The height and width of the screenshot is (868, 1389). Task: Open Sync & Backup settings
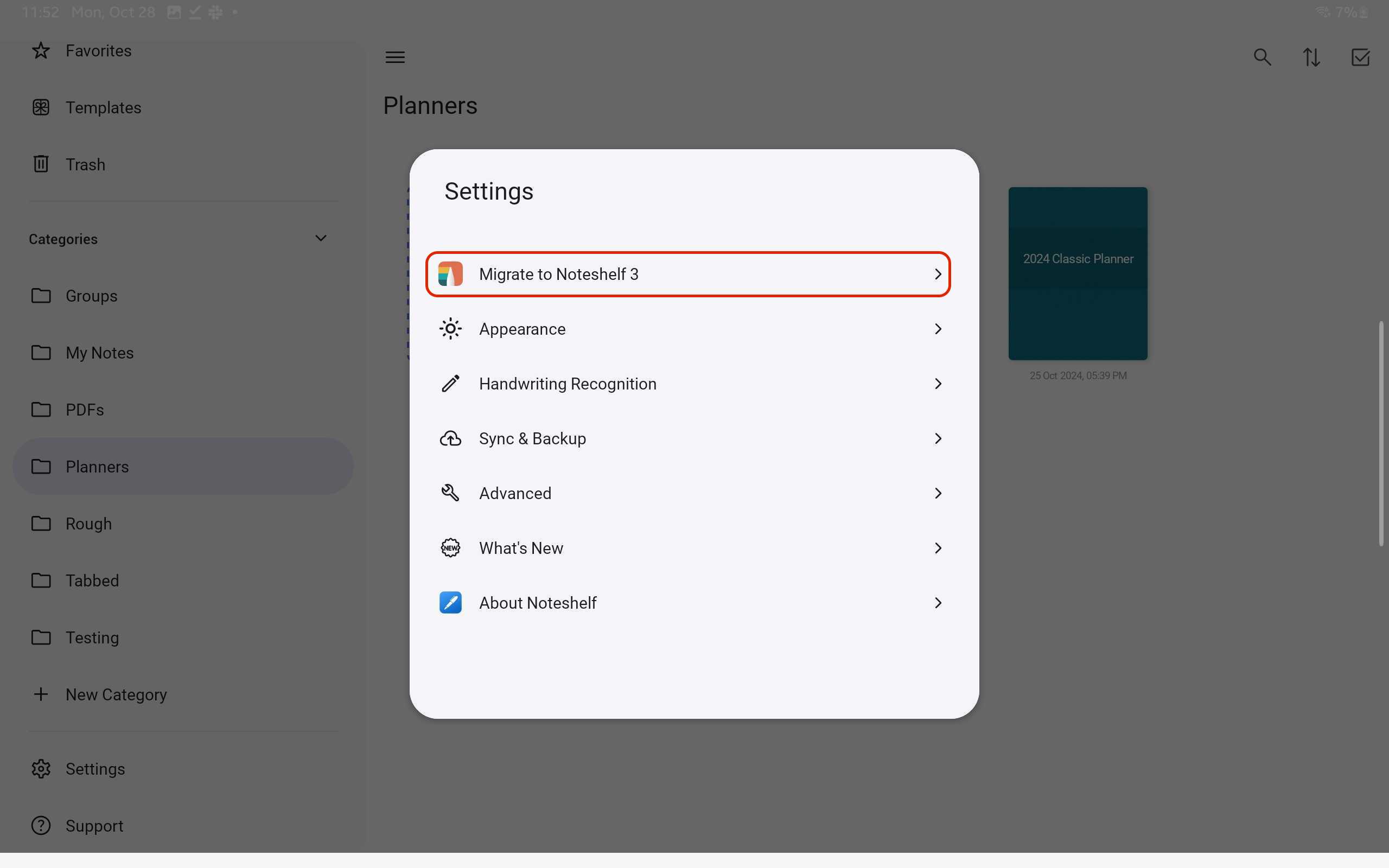[x=687, y=438]
